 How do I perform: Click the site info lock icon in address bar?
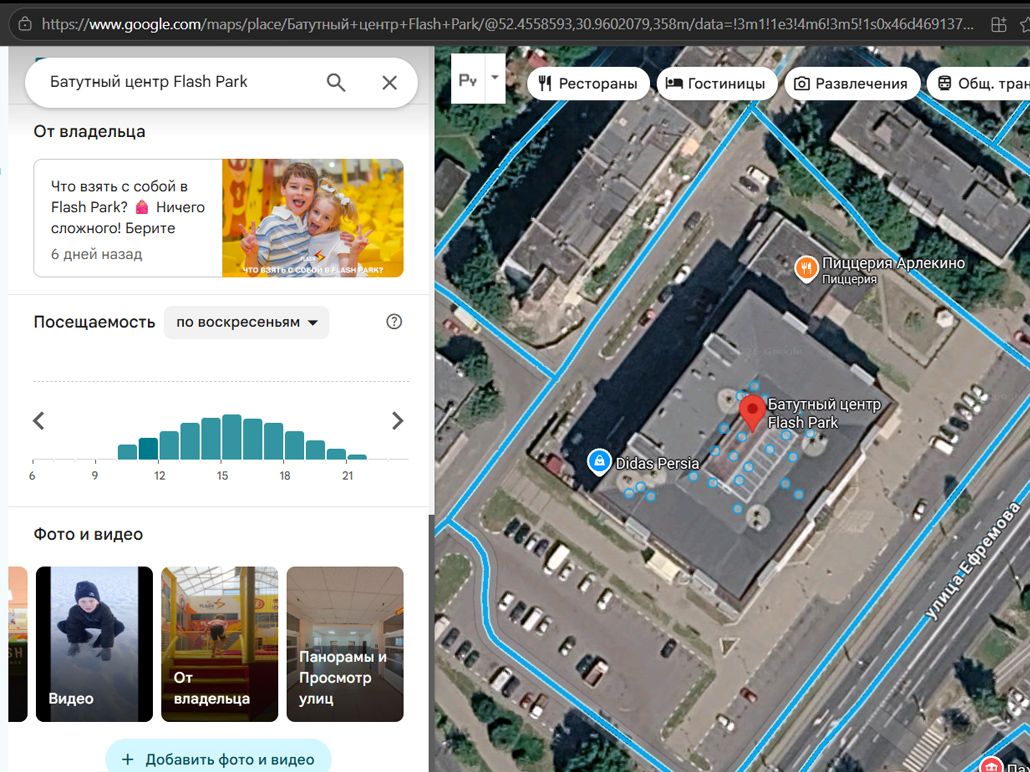tap(25, 24)
